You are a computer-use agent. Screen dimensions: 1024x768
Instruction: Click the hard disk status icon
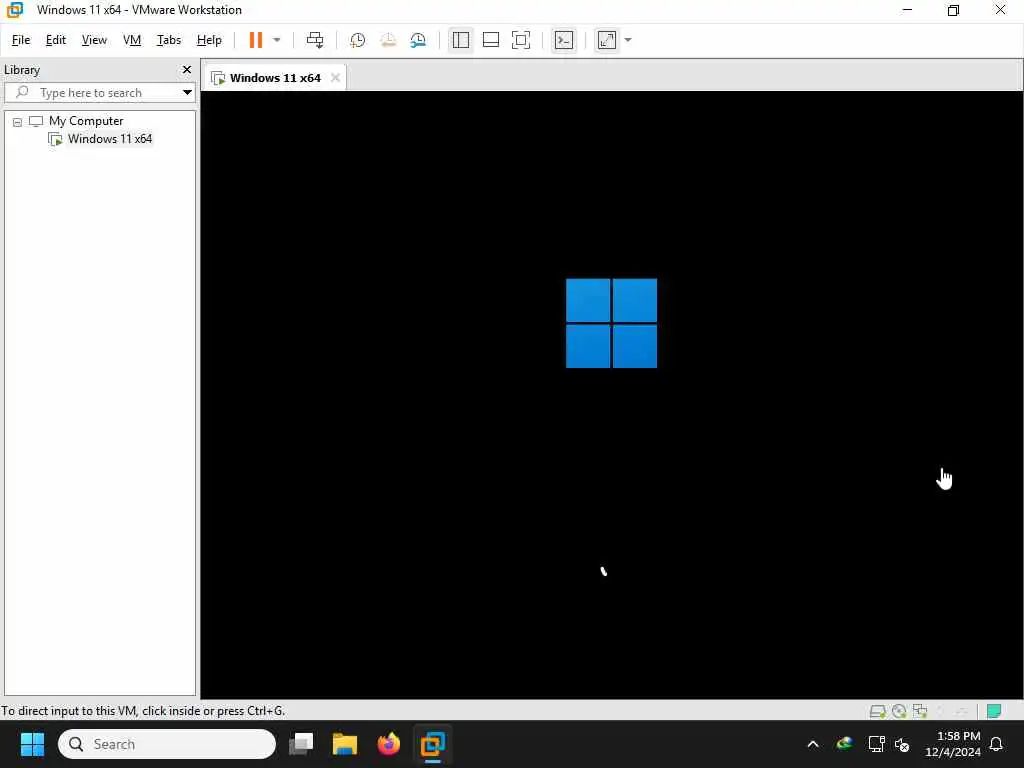(878, 711)
